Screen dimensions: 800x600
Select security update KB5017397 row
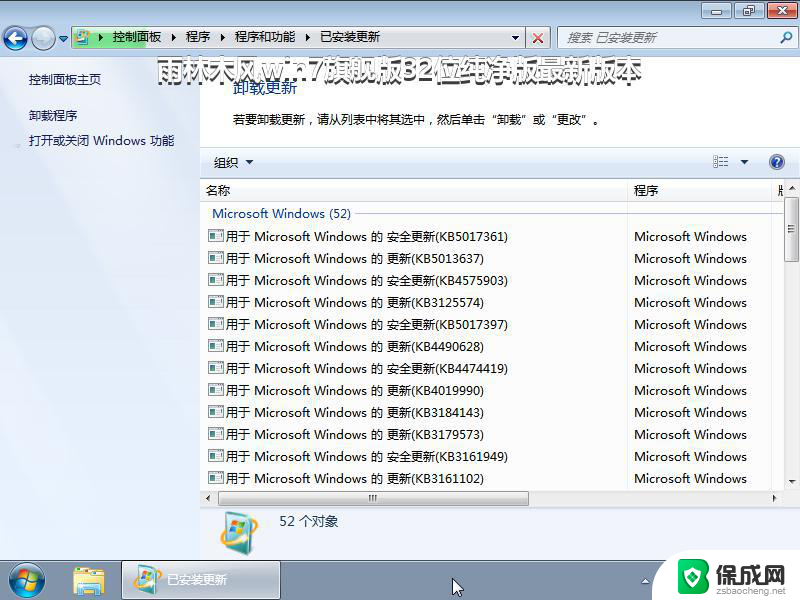492,324
